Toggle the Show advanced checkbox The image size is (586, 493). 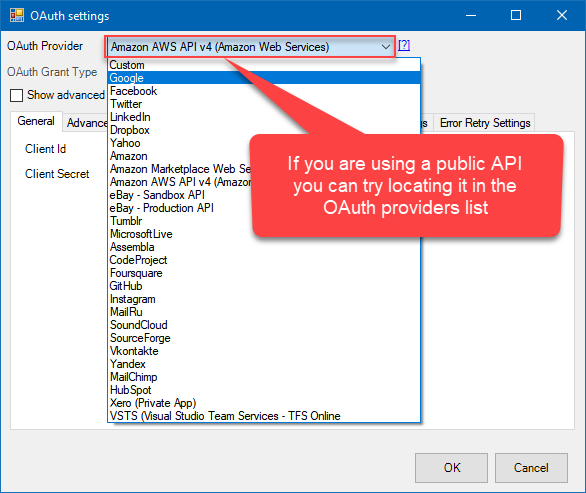(x=16, y=95)
